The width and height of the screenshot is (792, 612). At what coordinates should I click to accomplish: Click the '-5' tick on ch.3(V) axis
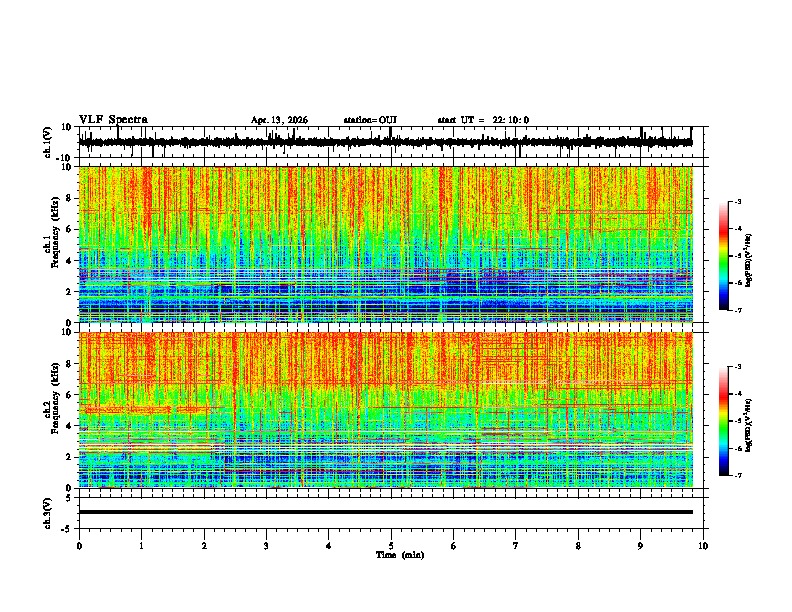[x=67, y=529]
